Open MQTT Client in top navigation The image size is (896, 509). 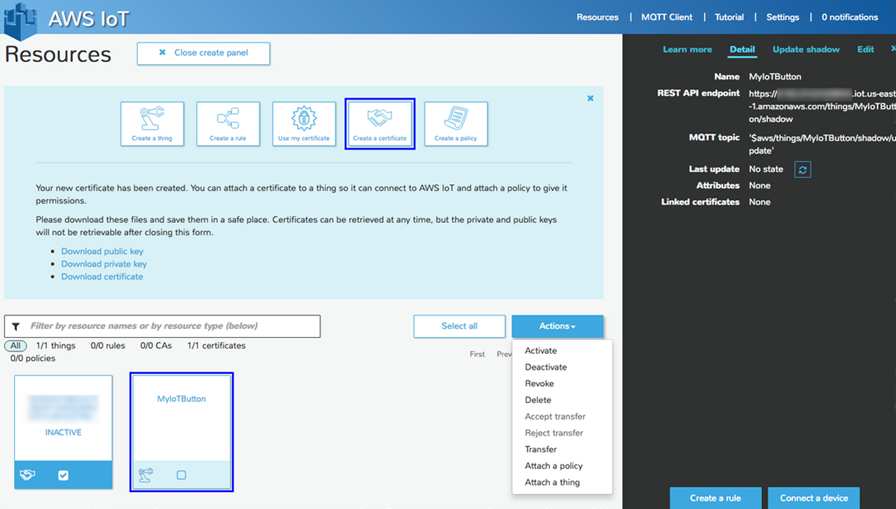pos(666,17)
